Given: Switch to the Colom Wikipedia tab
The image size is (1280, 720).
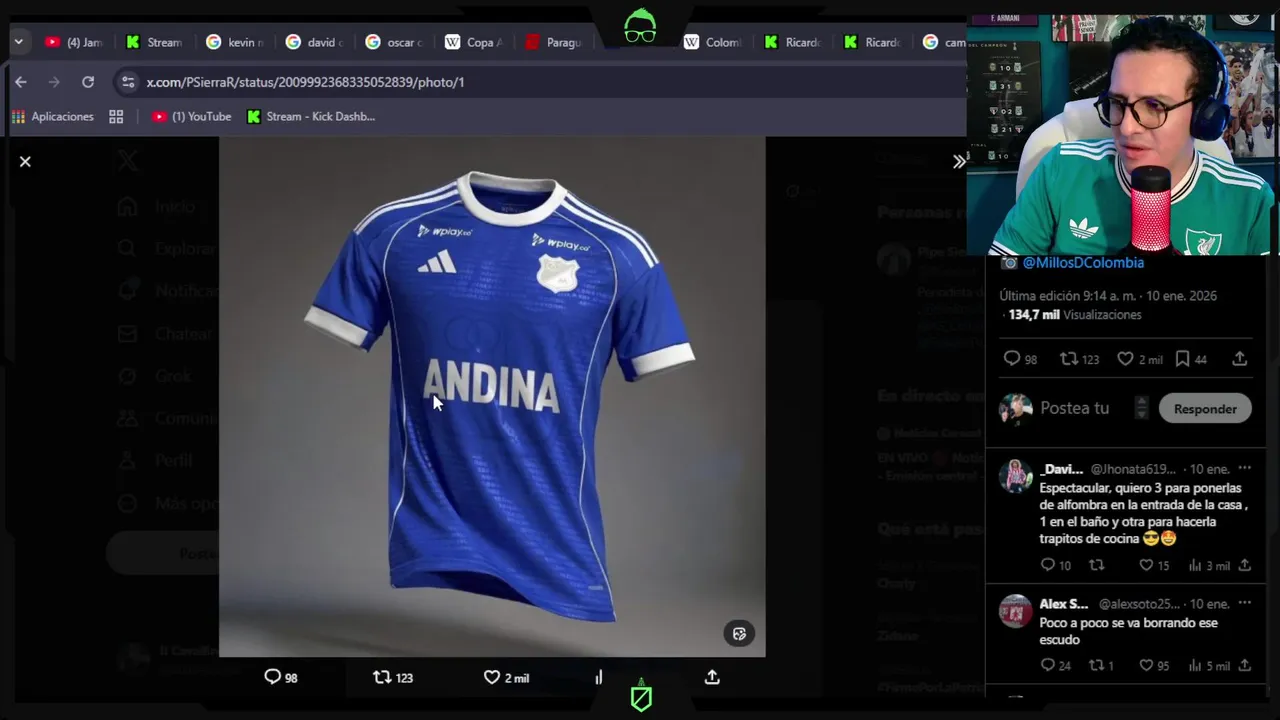Looking at the screenshot, I should coord(713,42).
